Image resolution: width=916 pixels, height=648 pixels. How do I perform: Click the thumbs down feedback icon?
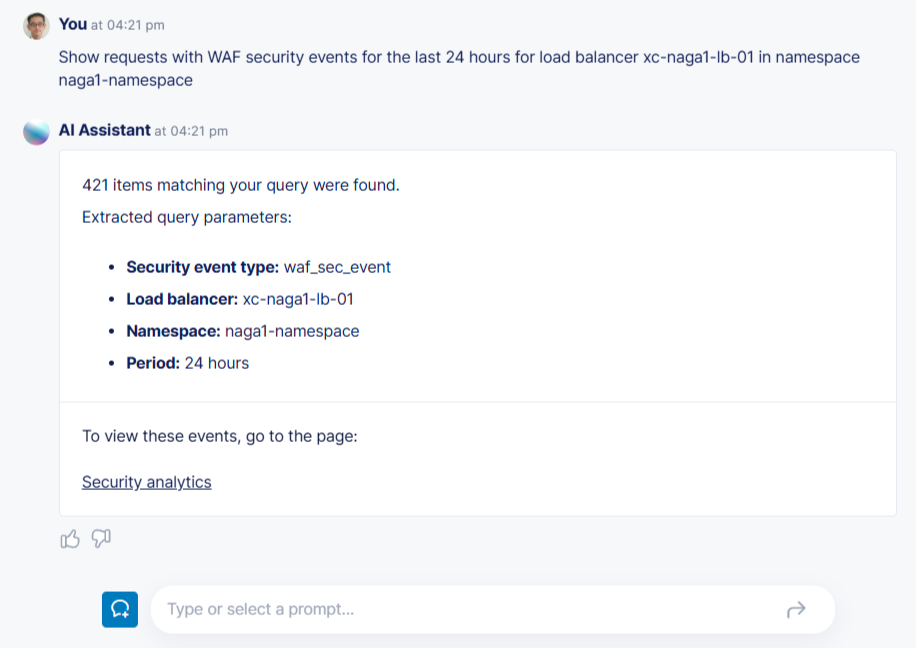[101, 539]
